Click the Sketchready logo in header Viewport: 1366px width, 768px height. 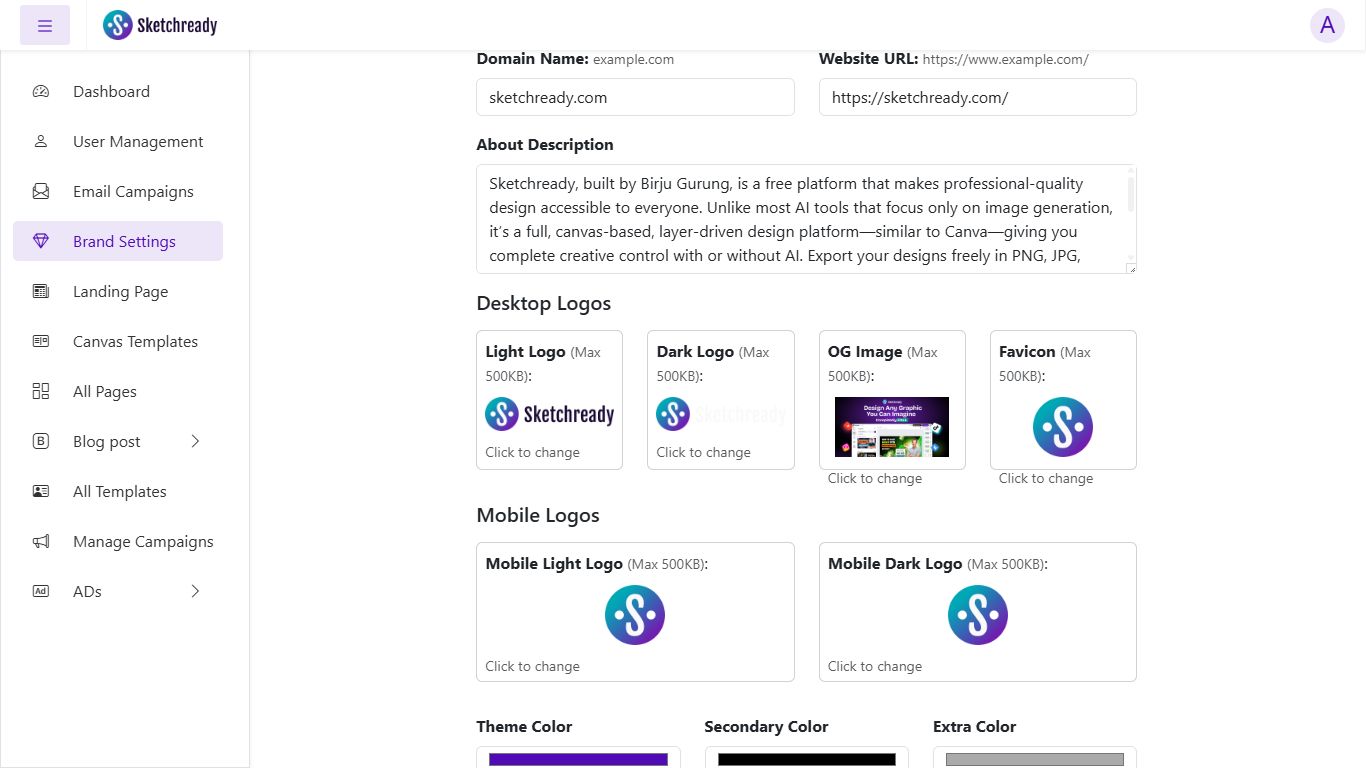[160, 25]
